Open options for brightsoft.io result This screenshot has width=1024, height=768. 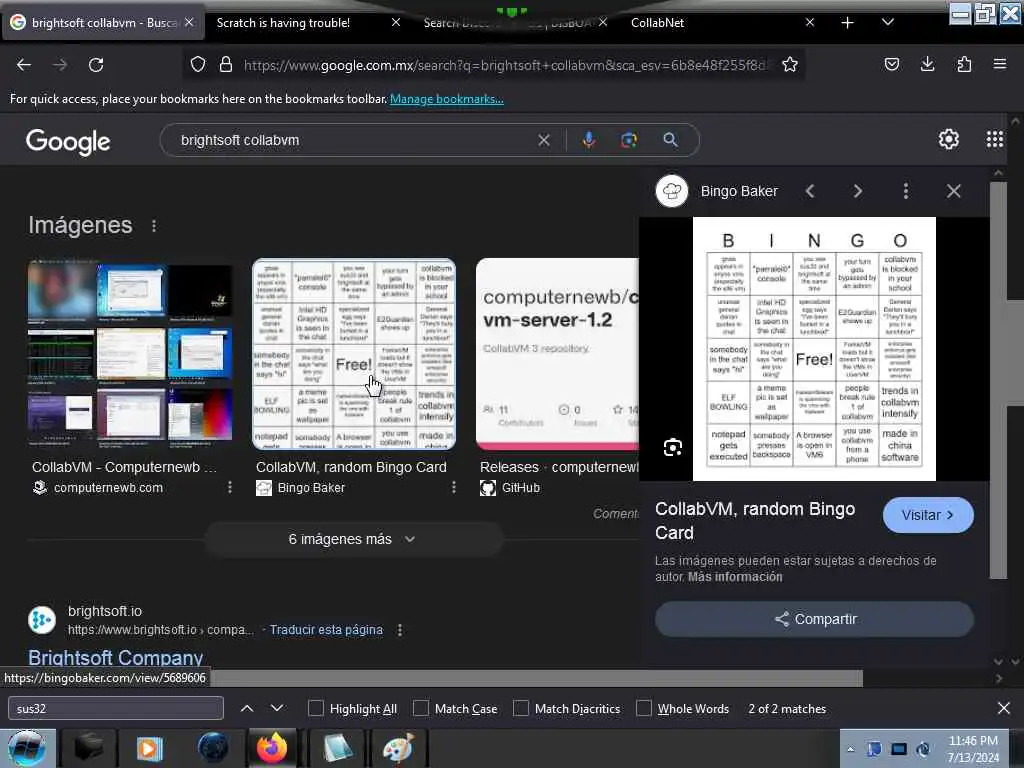coord(400,630)
